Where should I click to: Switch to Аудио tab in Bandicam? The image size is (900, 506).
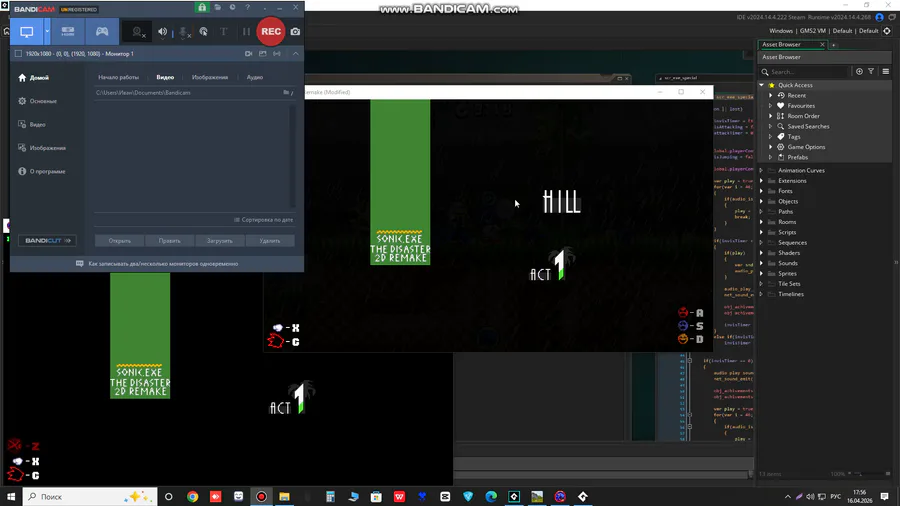point(254,77)
